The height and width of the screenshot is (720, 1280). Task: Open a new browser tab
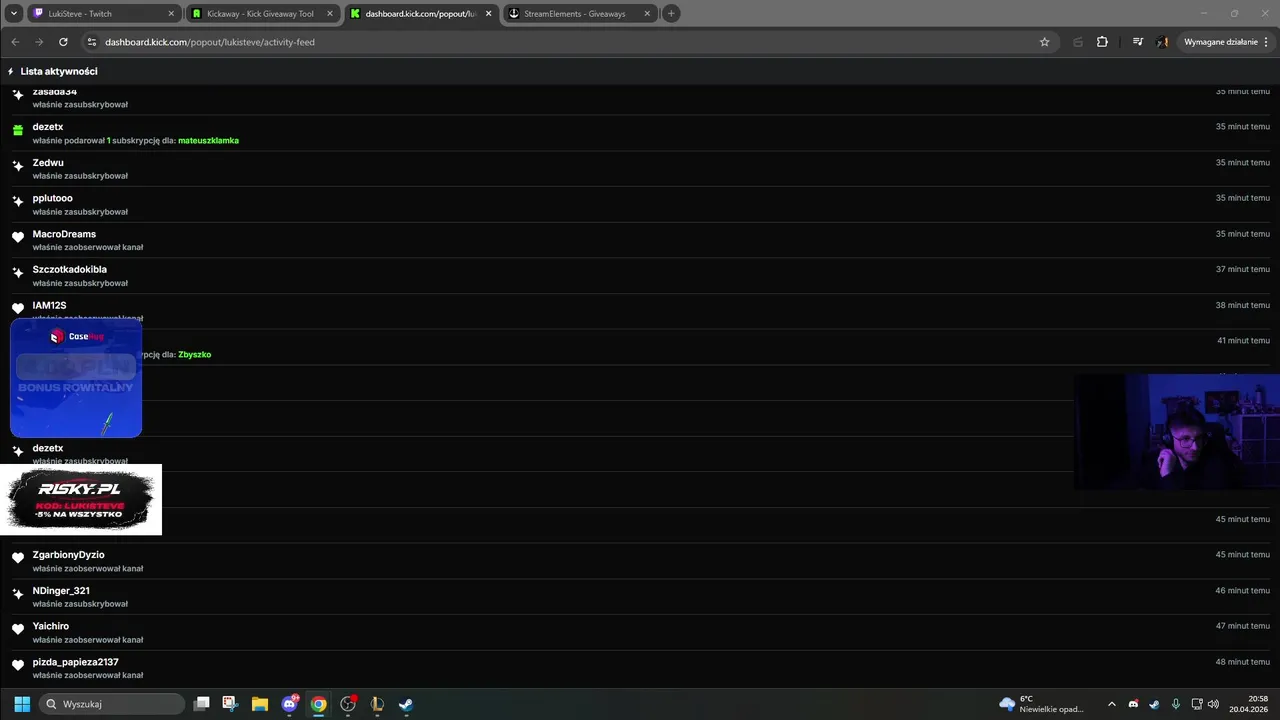671,13
